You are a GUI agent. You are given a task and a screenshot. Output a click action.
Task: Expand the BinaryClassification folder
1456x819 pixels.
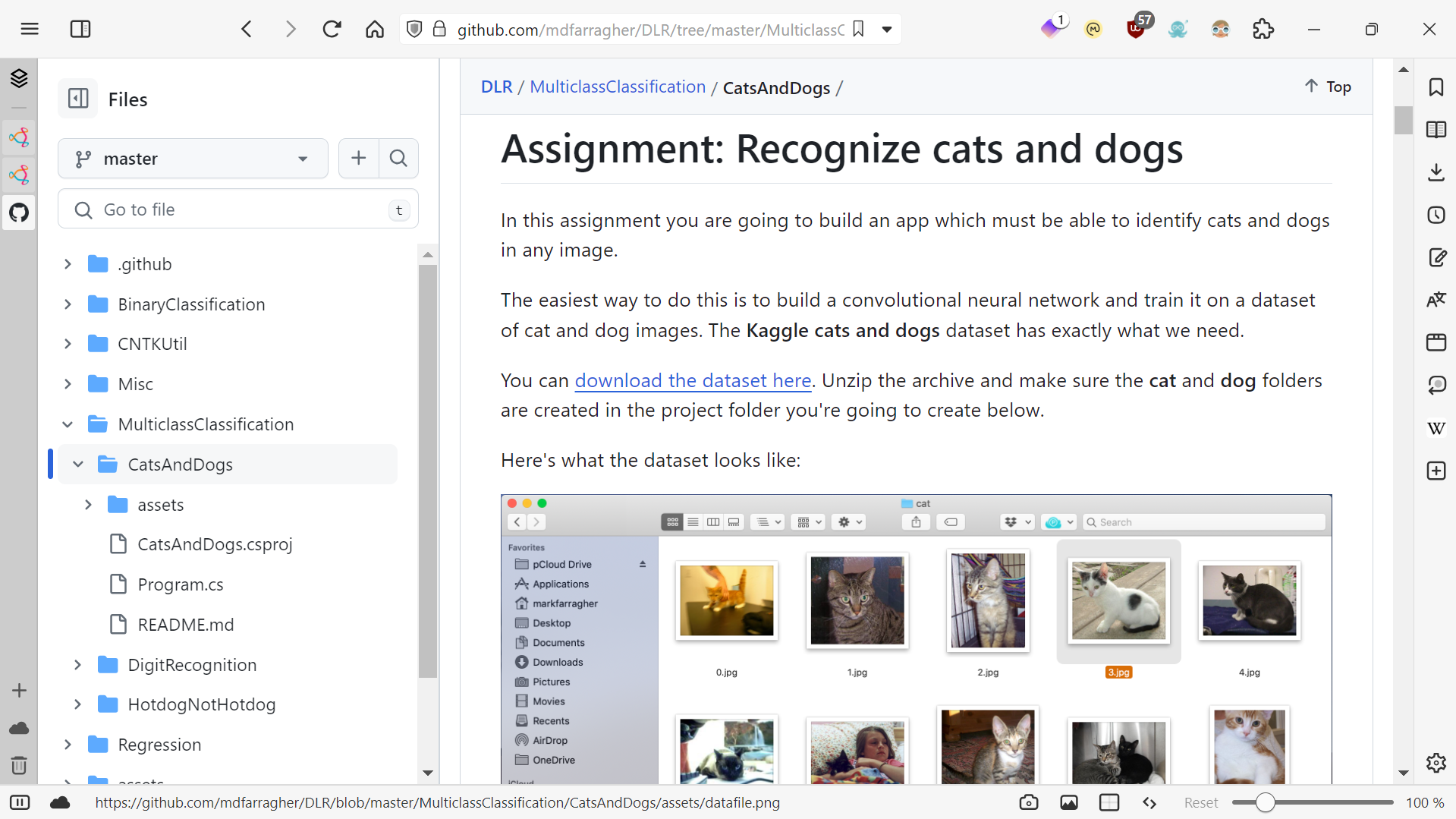pos(68,304)
